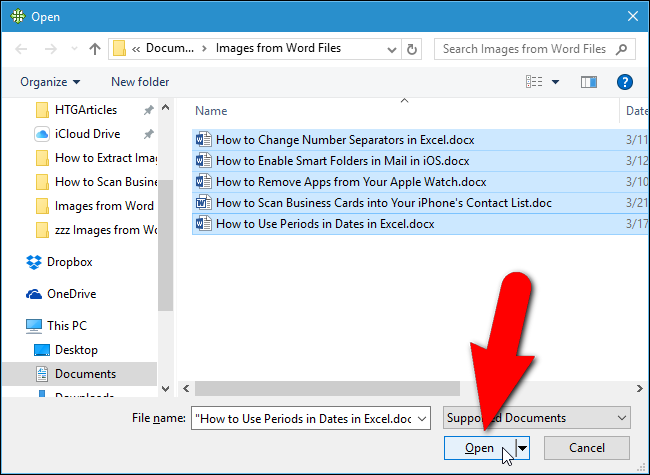This screenshot has height=475, width=650.
Task: Click the Open button split arrow
Action: click(522, 448)
